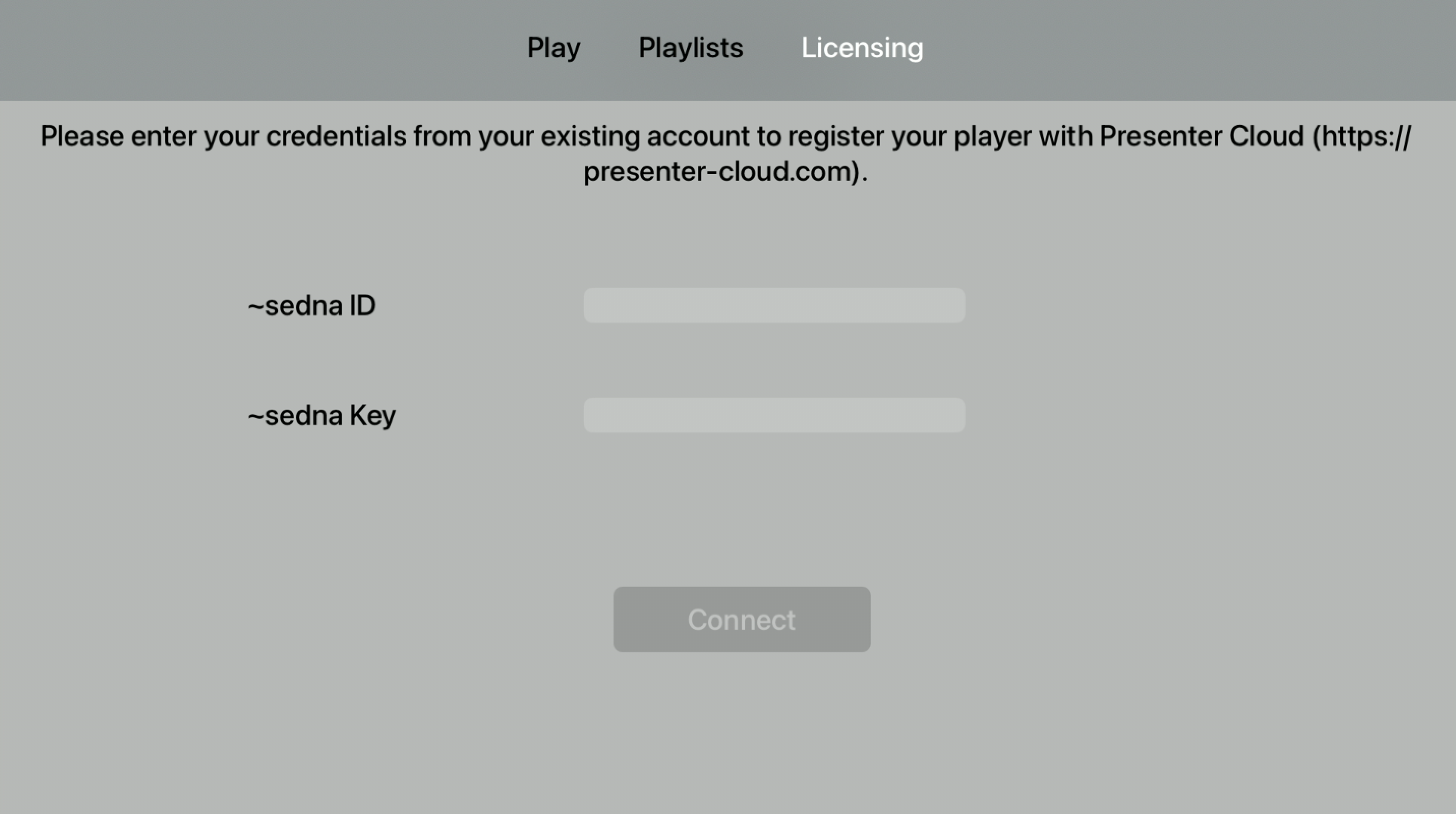The width and height of the screenshot is (1456, 814).
Task: Click the ~sedna Key label
Action: [322, 416]
